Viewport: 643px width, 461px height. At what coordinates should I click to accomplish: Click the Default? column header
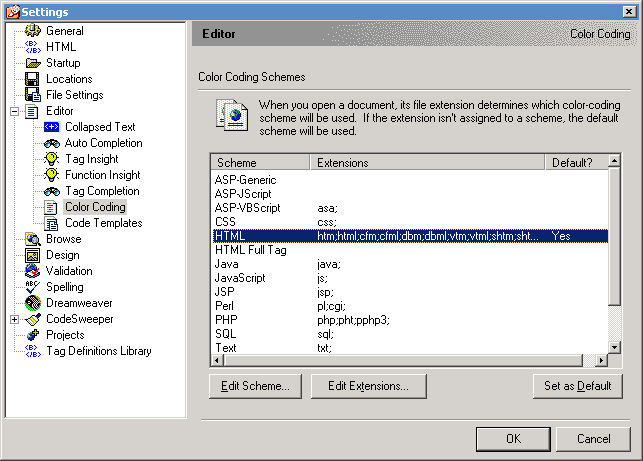[x=576, y=163]
